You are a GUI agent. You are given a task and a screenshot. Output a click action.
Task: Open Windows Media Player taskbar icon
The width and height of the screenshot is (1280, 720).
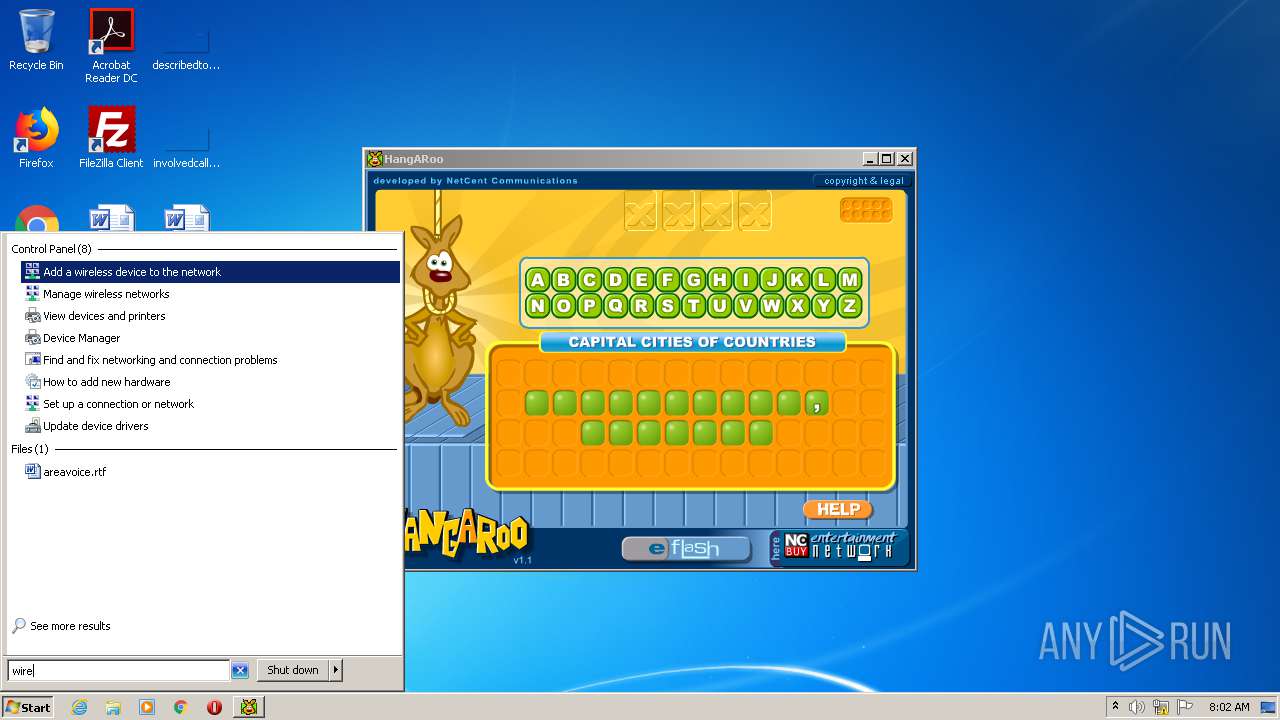pyautogui.click(x=147, y=707)
